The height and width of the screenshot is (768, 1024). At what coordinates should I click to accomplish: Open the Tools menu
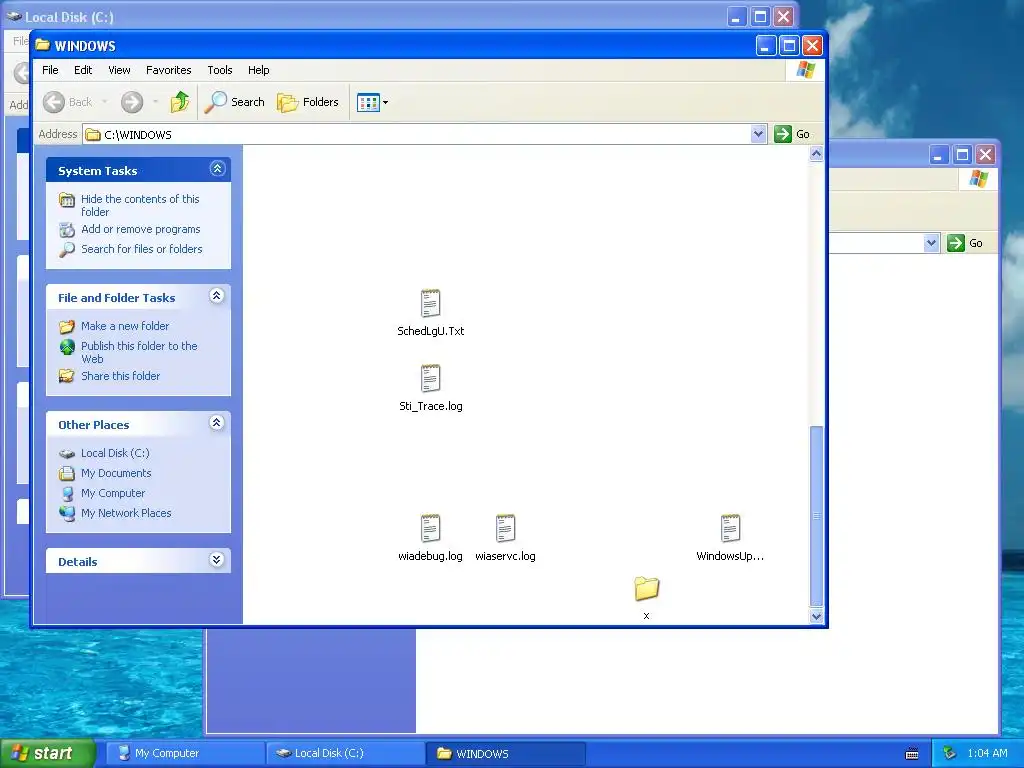pos(219,70)
